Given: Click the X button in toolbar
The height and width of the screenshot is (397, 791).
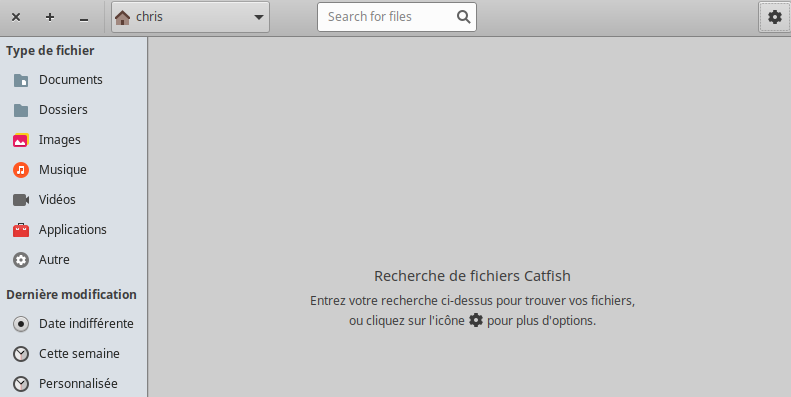Looking at the screenshot, I should [16, 17].
